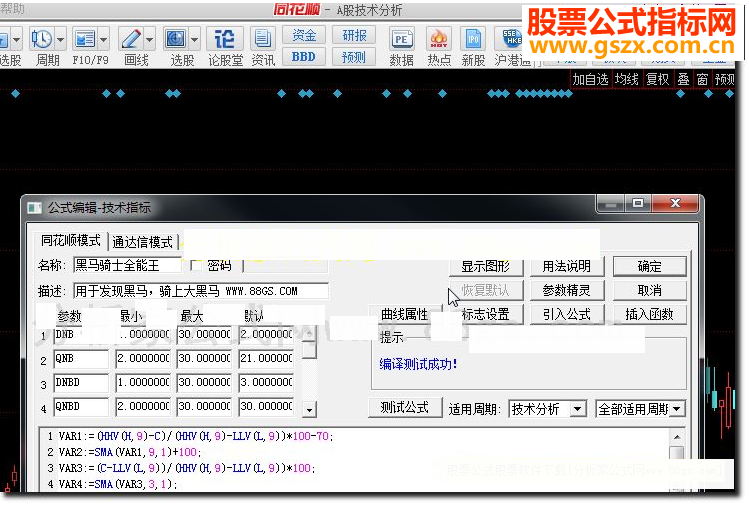
Task: Expand the 选股 dropdown arrow next to 论股堂
Action: click(194, 40)
